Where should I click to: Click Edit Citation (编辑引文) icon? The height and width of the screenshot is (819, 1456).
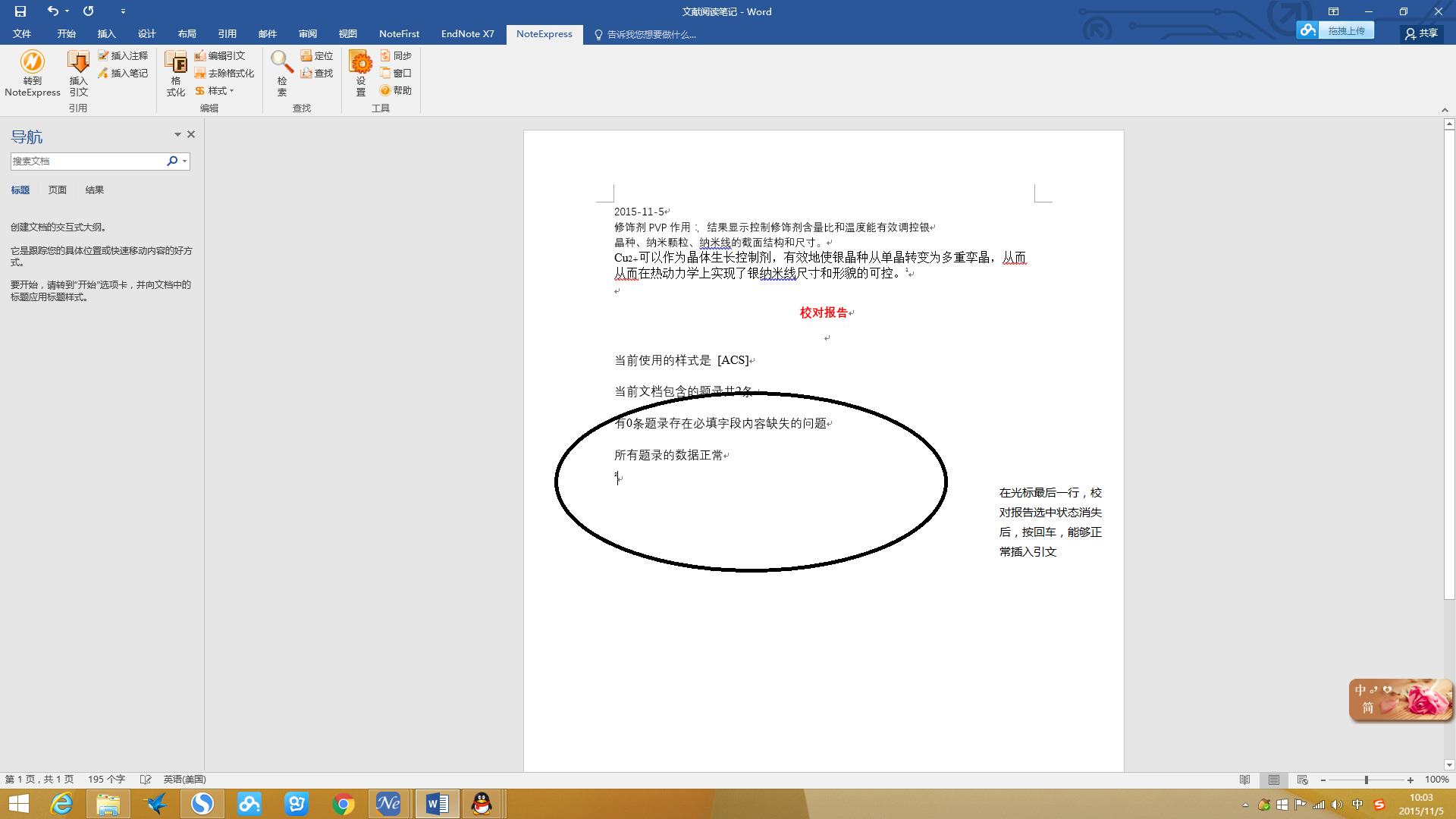tap(200, 55)
